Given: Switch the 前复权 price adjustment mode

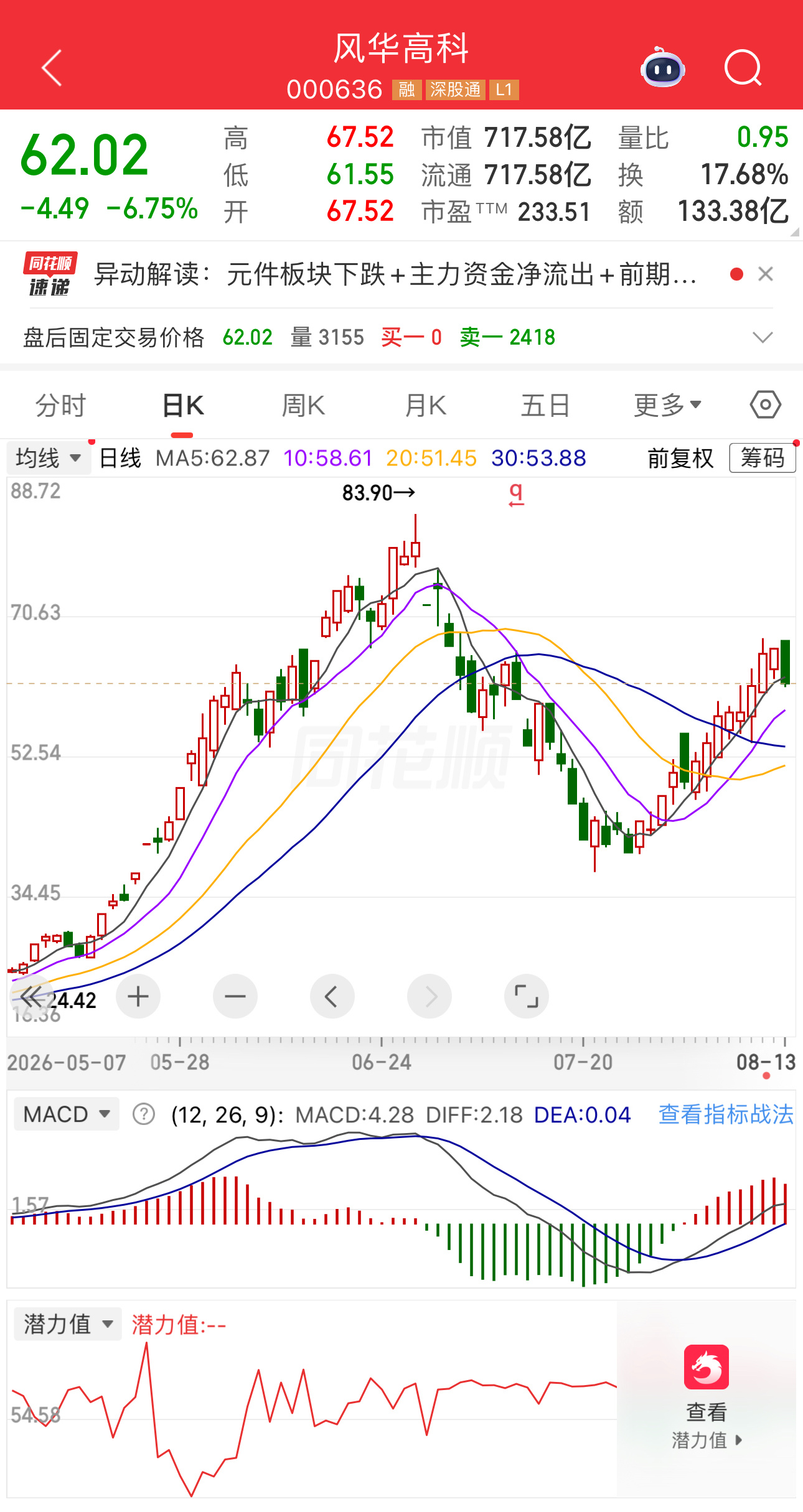Looking at the screenshot, I should point(680,458).
